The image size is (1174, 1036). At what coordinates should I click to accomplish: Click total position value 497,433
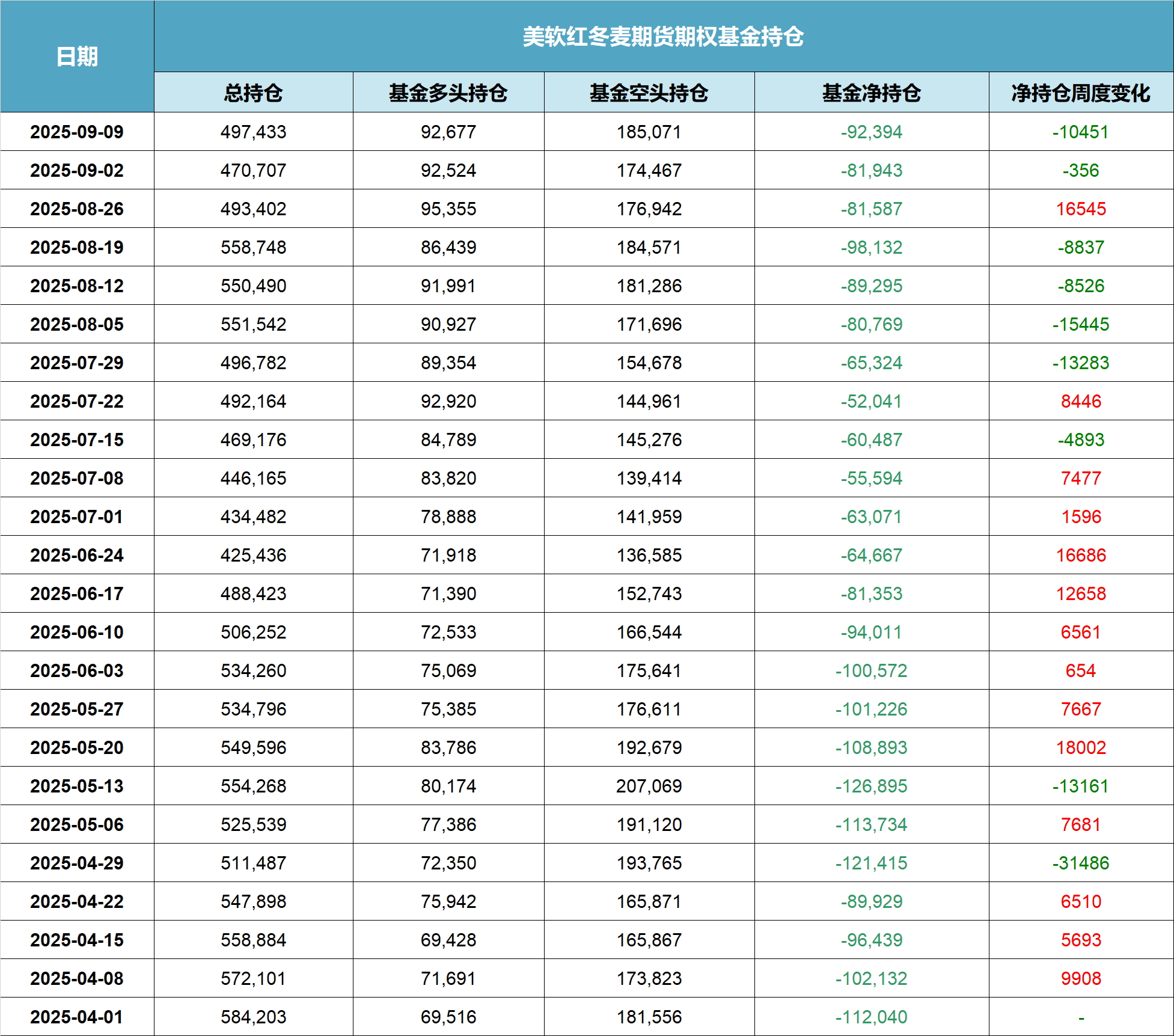pyautogui.click(x=253, y=132)
